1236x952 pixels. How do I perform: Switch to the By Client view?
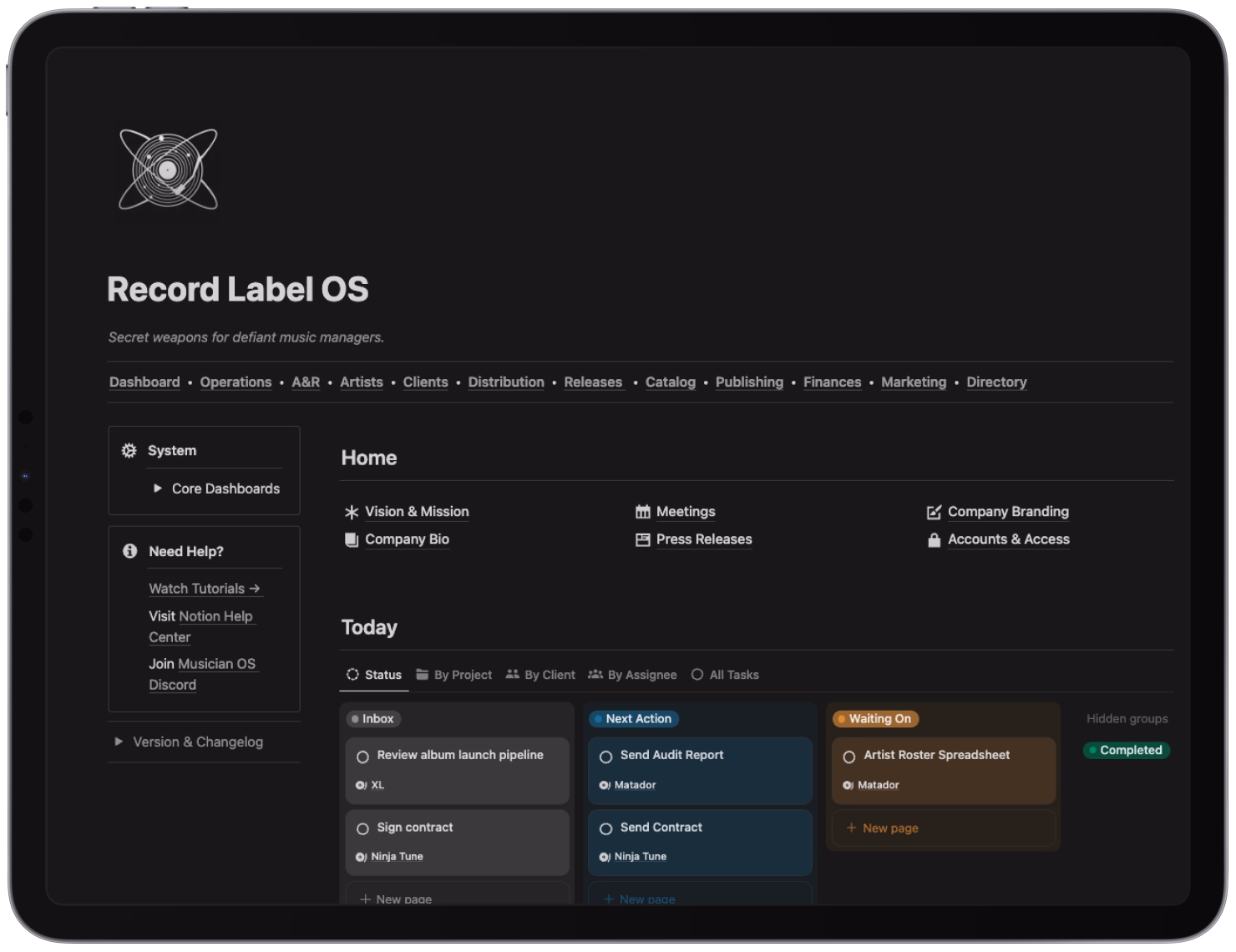[540, 675]
